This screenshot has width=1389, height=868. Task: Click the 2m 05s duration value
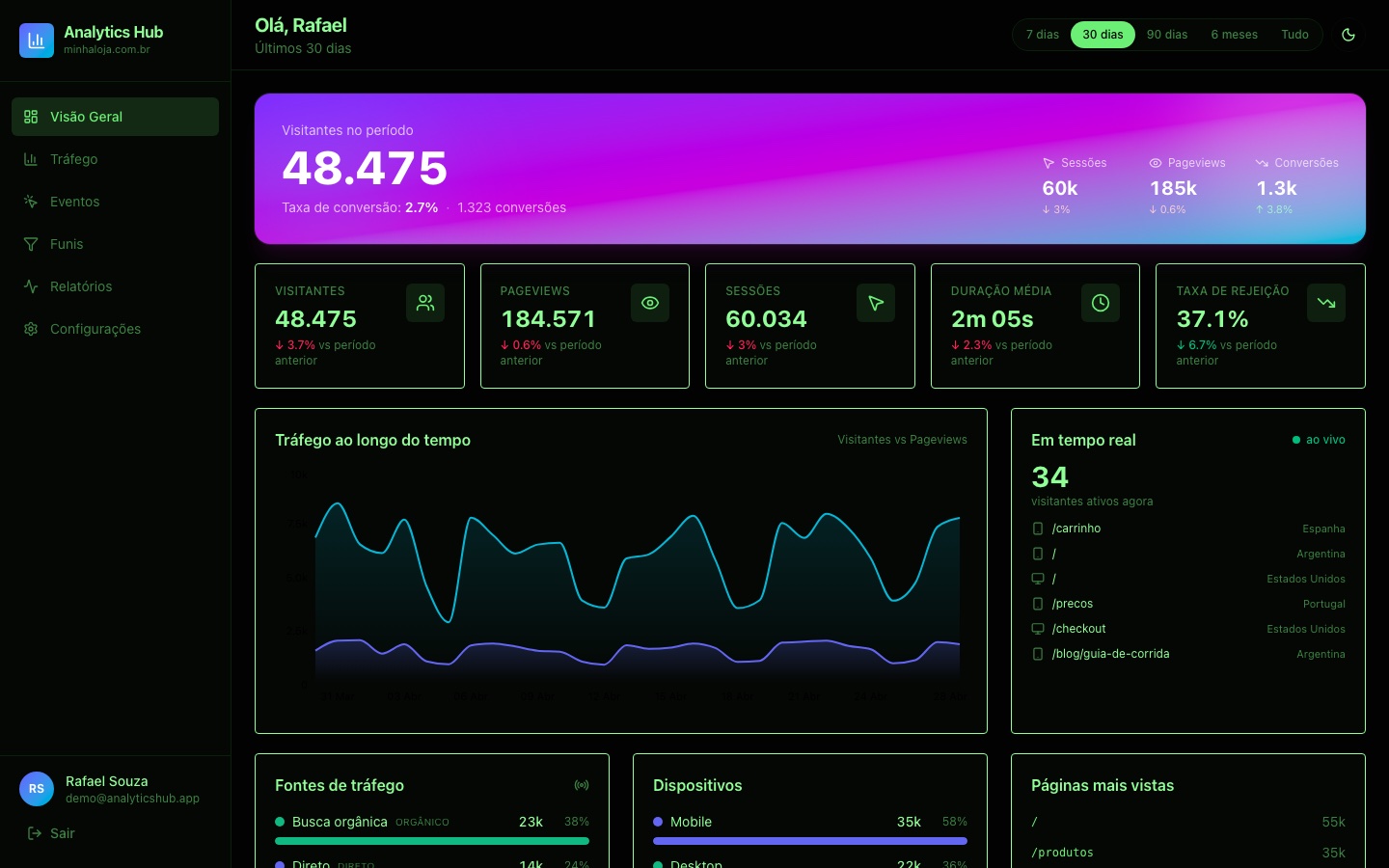click(x=992, y=319)
